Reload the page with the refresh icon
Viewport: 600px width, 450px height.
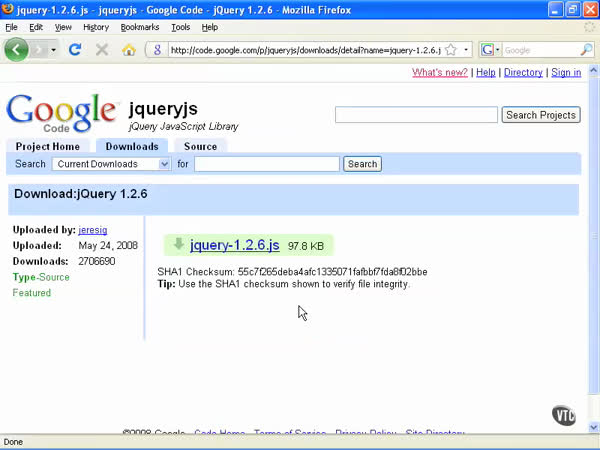pyautogui.click(x=75, y=50)
